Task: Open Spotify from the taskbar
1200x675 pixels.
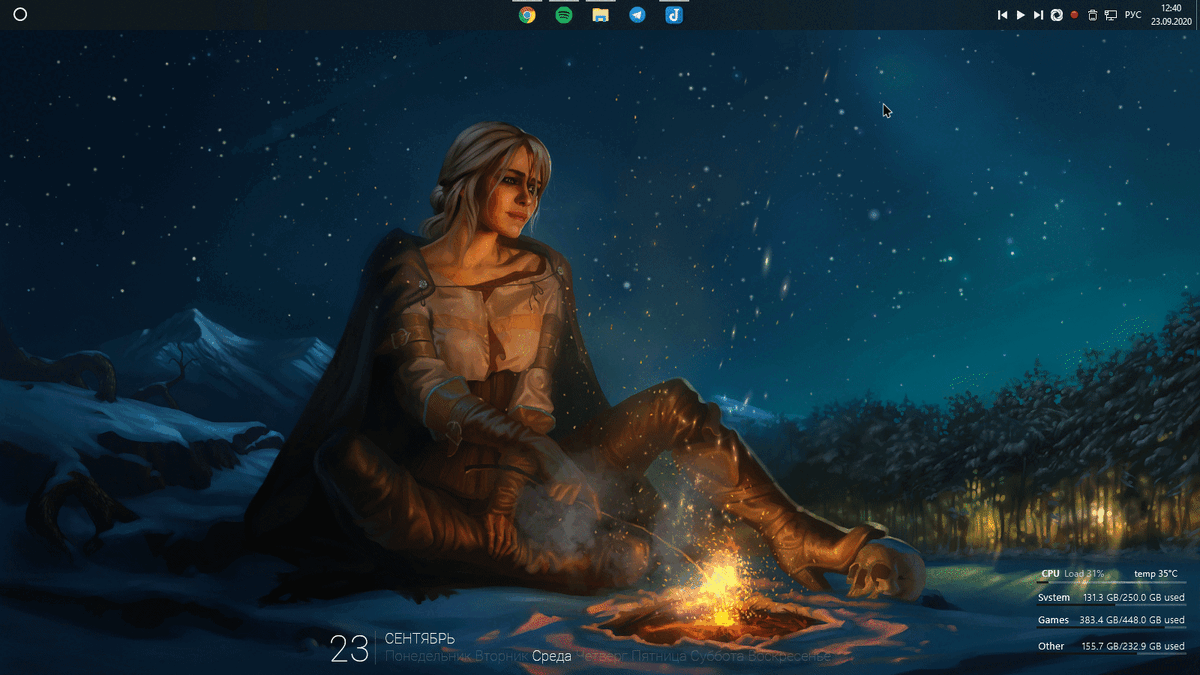Action: coord(564,15)
